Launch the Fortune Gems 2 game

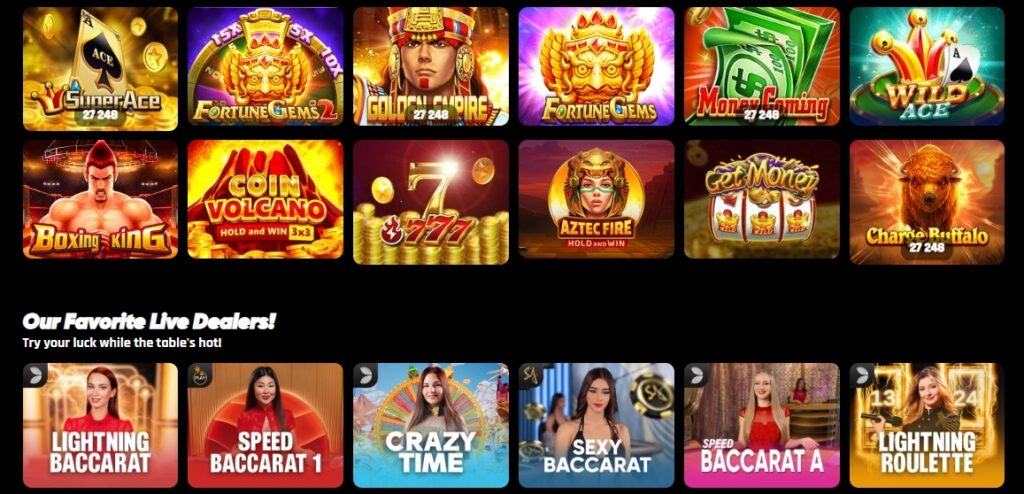click(265, 66)
